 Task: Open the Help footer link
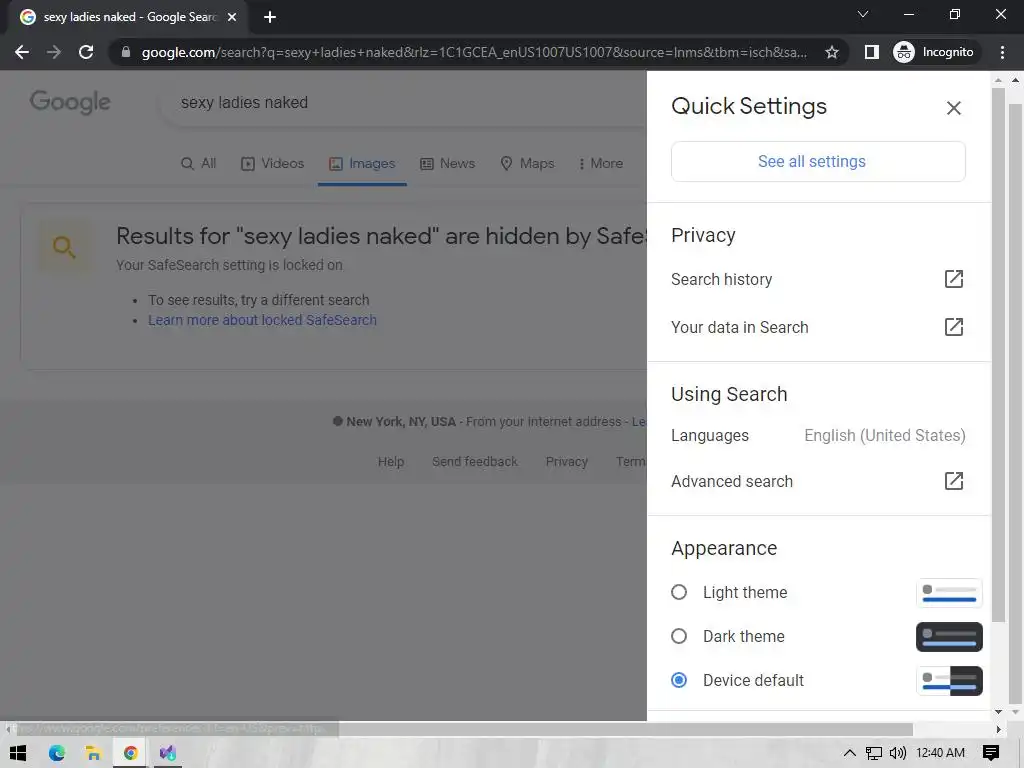tap(391, 462)
